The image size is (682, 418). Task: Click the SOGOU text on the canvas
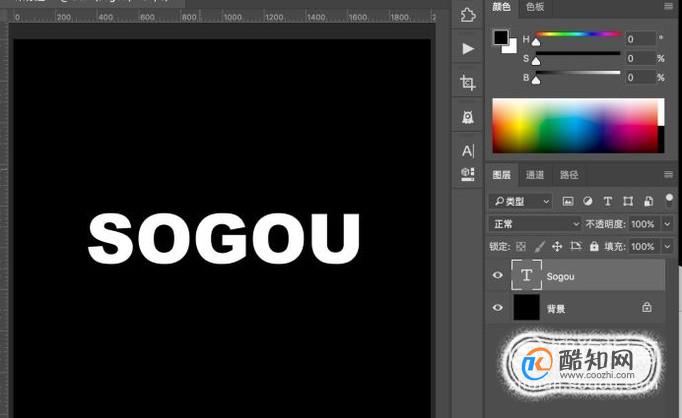pos(224,238)
